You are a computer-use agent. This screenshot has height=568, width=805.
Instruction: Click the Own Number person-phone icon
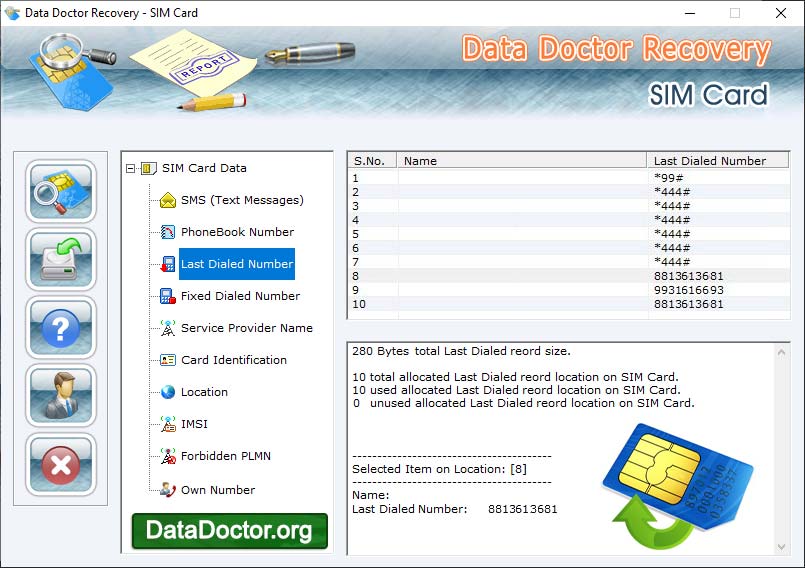click(x=167, y=489)
